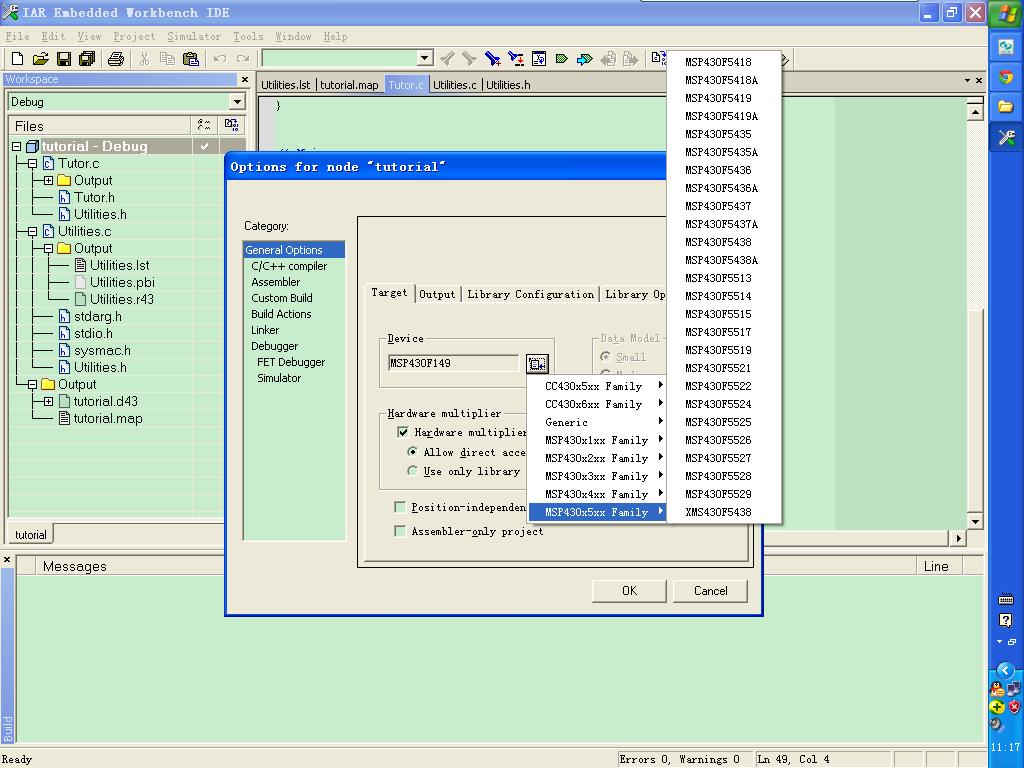The height and width of the screenshot is (768, 1024).
Task: Open the Project menu
Action: 134,37
